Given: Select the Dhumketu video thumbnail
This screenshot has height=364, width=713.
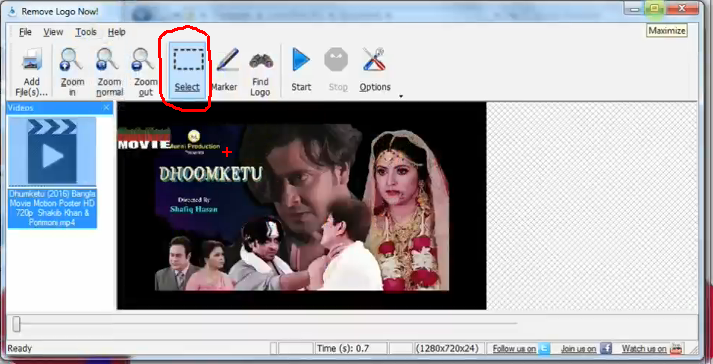Looking at the screenshot, I should [52, 152].
